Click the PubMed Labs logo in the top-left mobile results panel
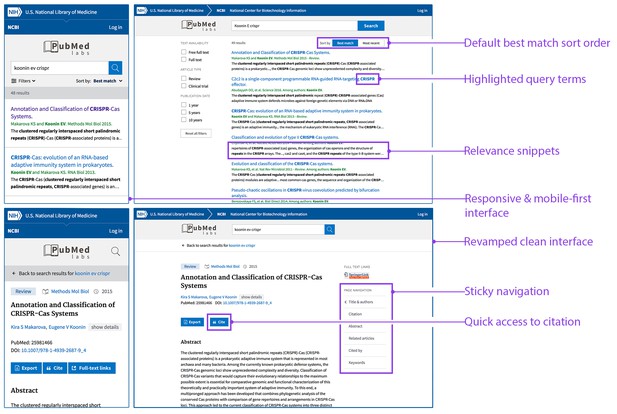 coord(67,48)
